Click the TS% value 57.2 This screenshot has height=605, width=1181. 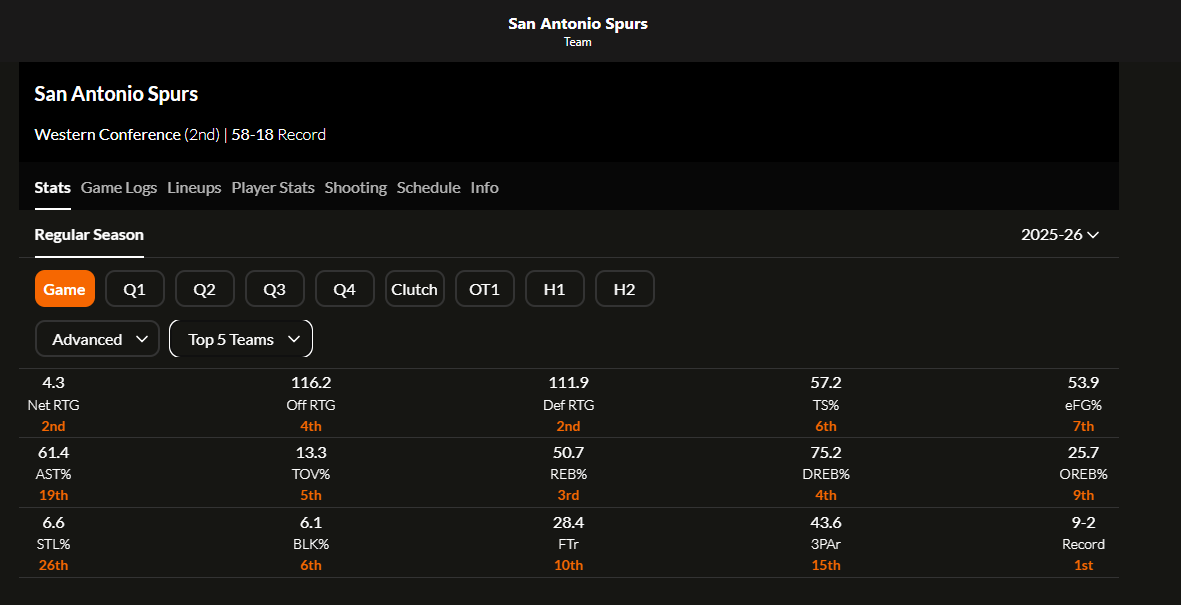[x=826, y=383]
